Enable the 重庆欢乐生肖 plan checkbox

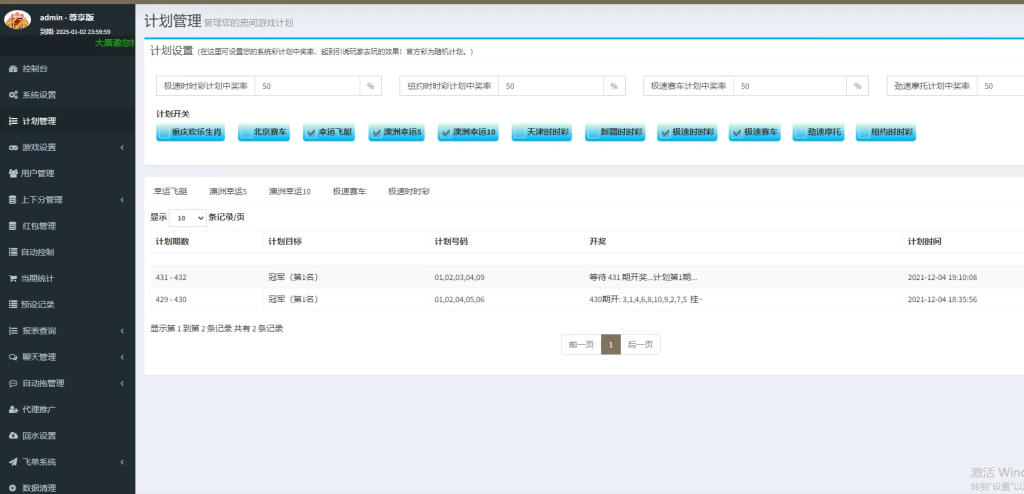(163, 132)
